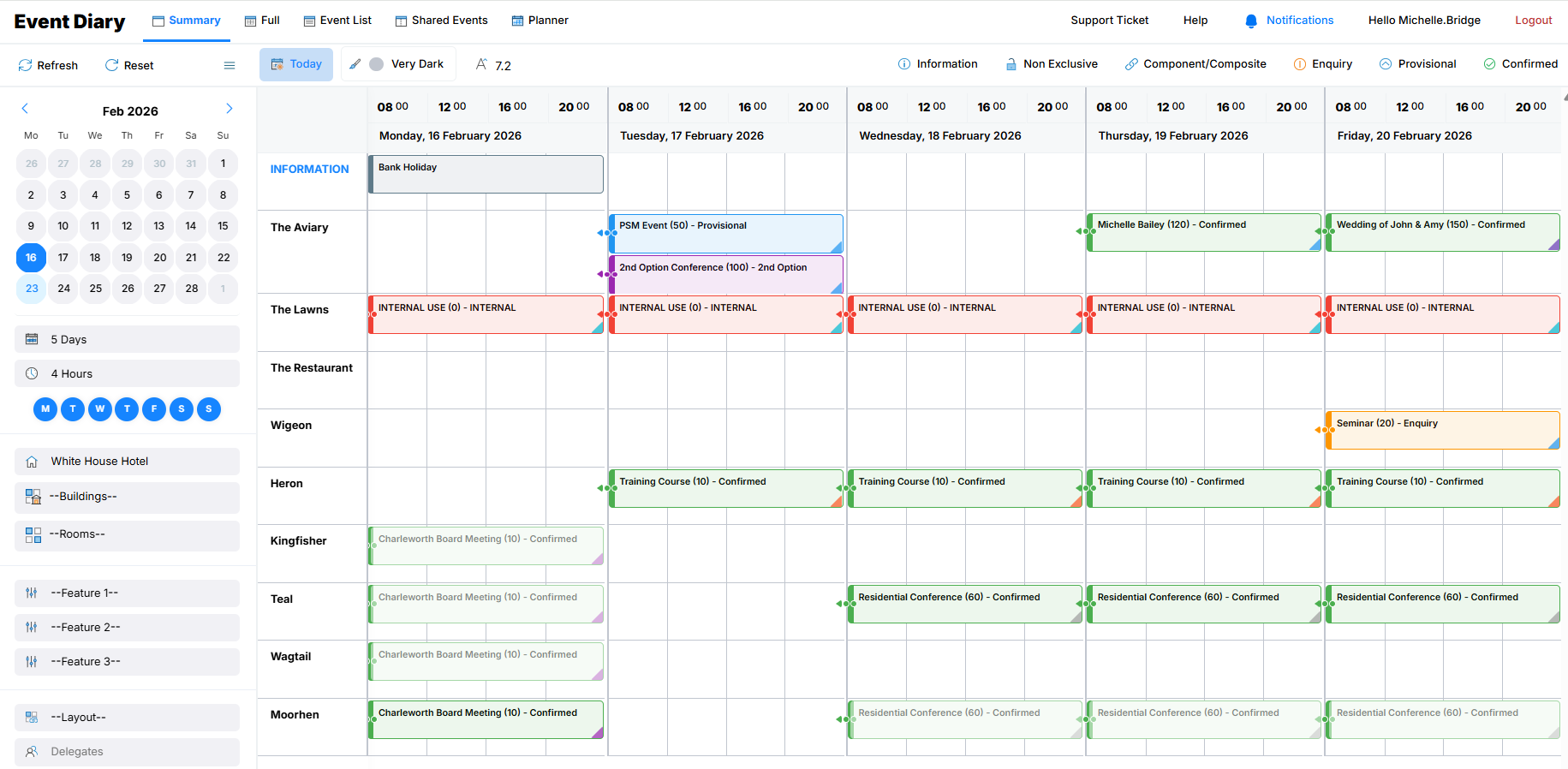Go to previous month in mini calendar
Screen dimensions: 1568x769
tap(25, 109)
